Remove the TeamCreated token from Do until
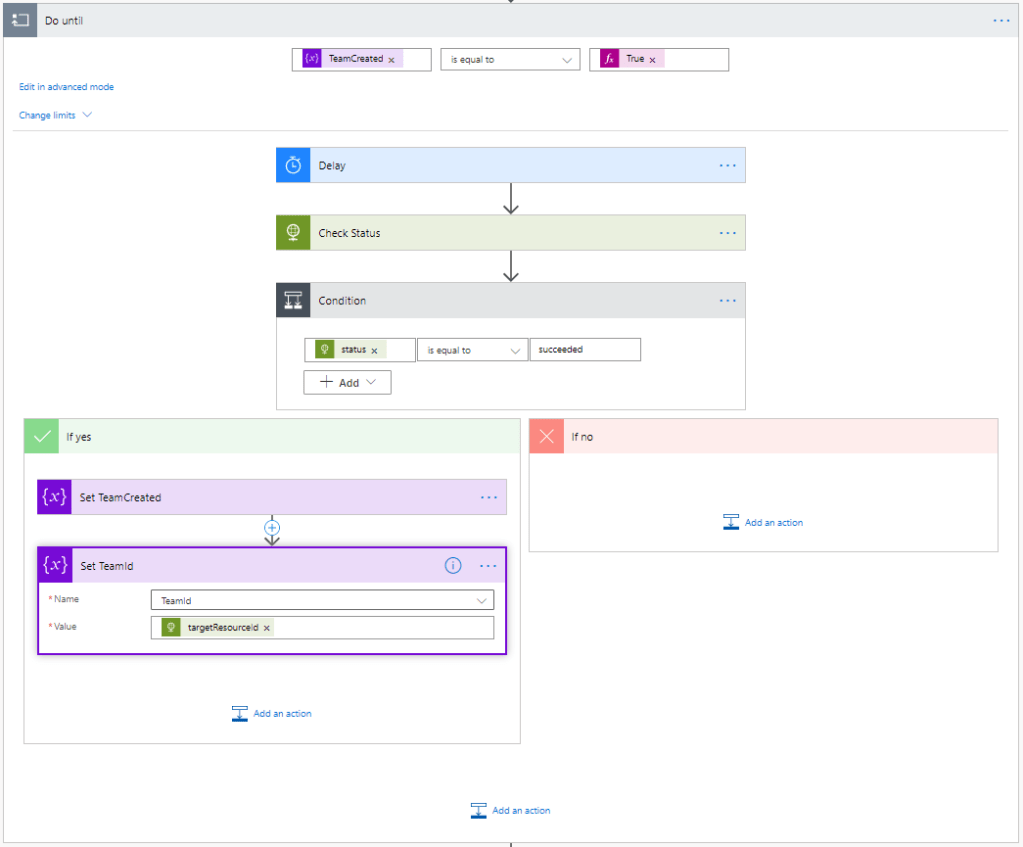Image resolution: width=1023 pixels, height=847 pixels. (x=391, y=60)
